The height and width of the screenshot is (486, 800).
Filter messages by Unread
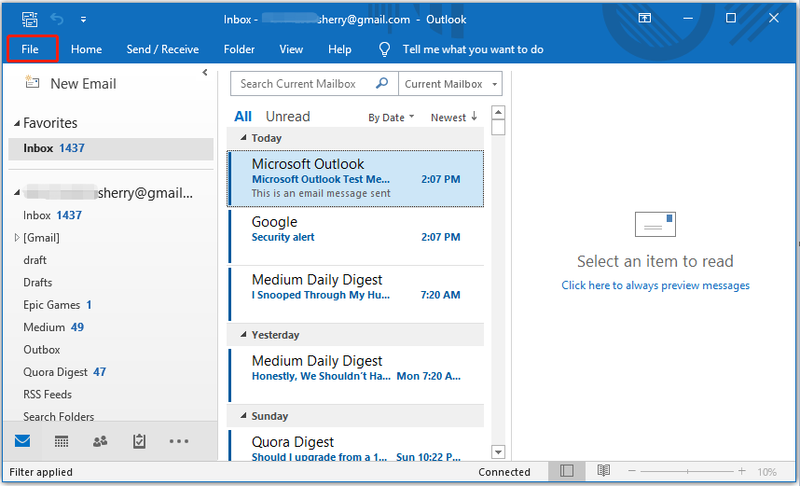pyautogui.click(x=288, y=116)
